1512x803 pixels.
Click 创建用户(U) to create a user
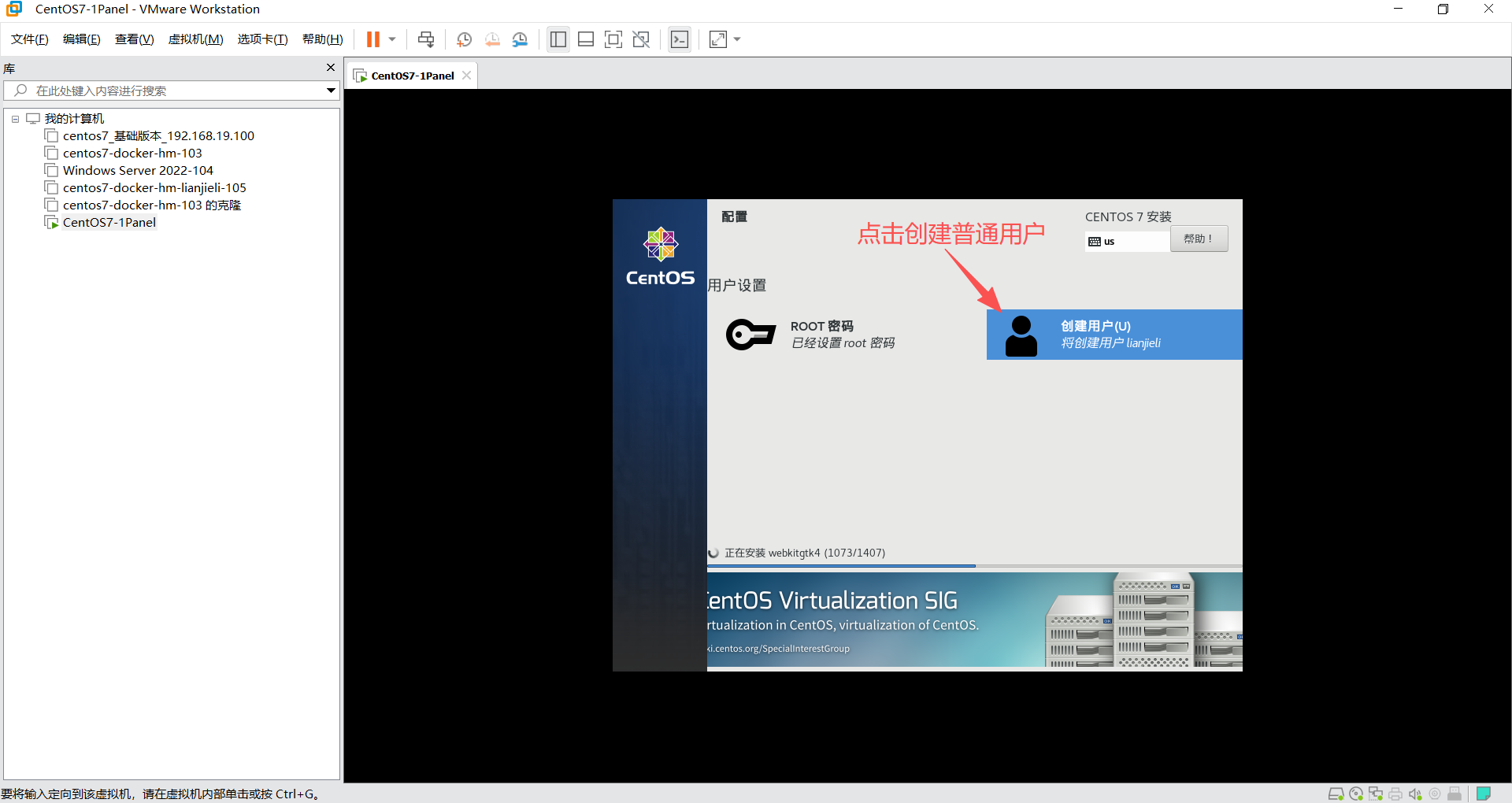tap(1114, 335)
